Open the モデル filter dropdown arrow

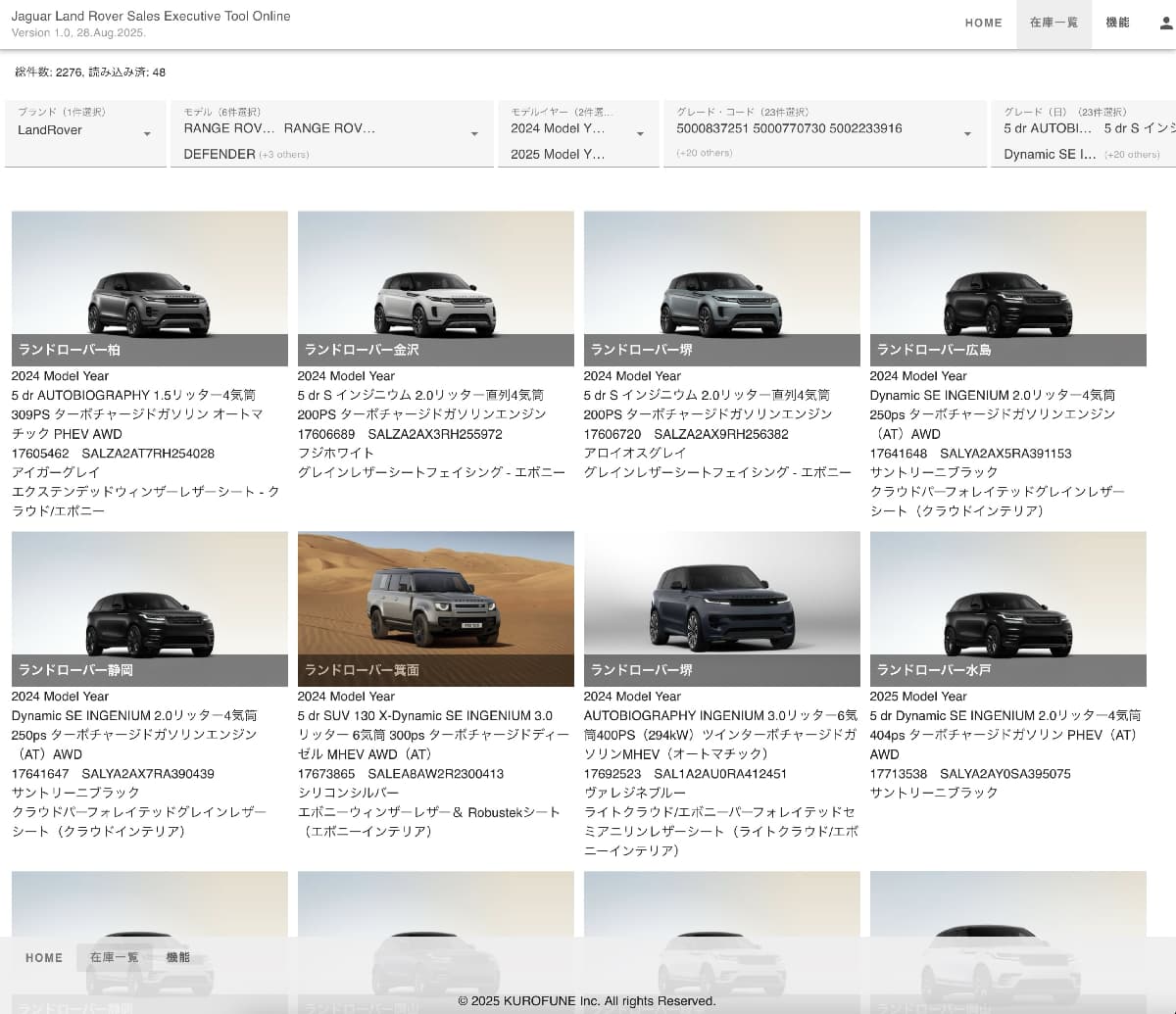pos(474,134)
